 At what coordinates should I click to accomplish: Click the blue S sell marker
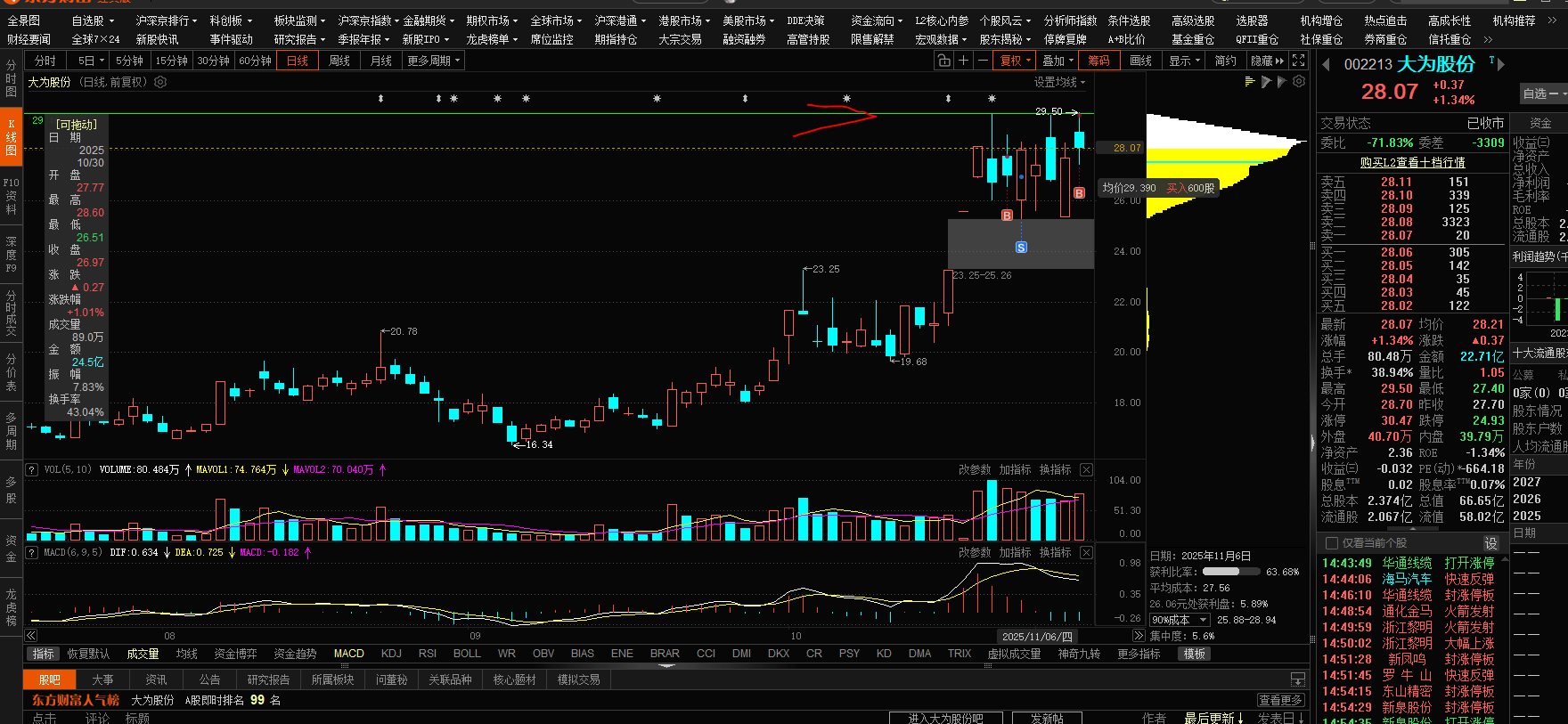(1021, 247)
